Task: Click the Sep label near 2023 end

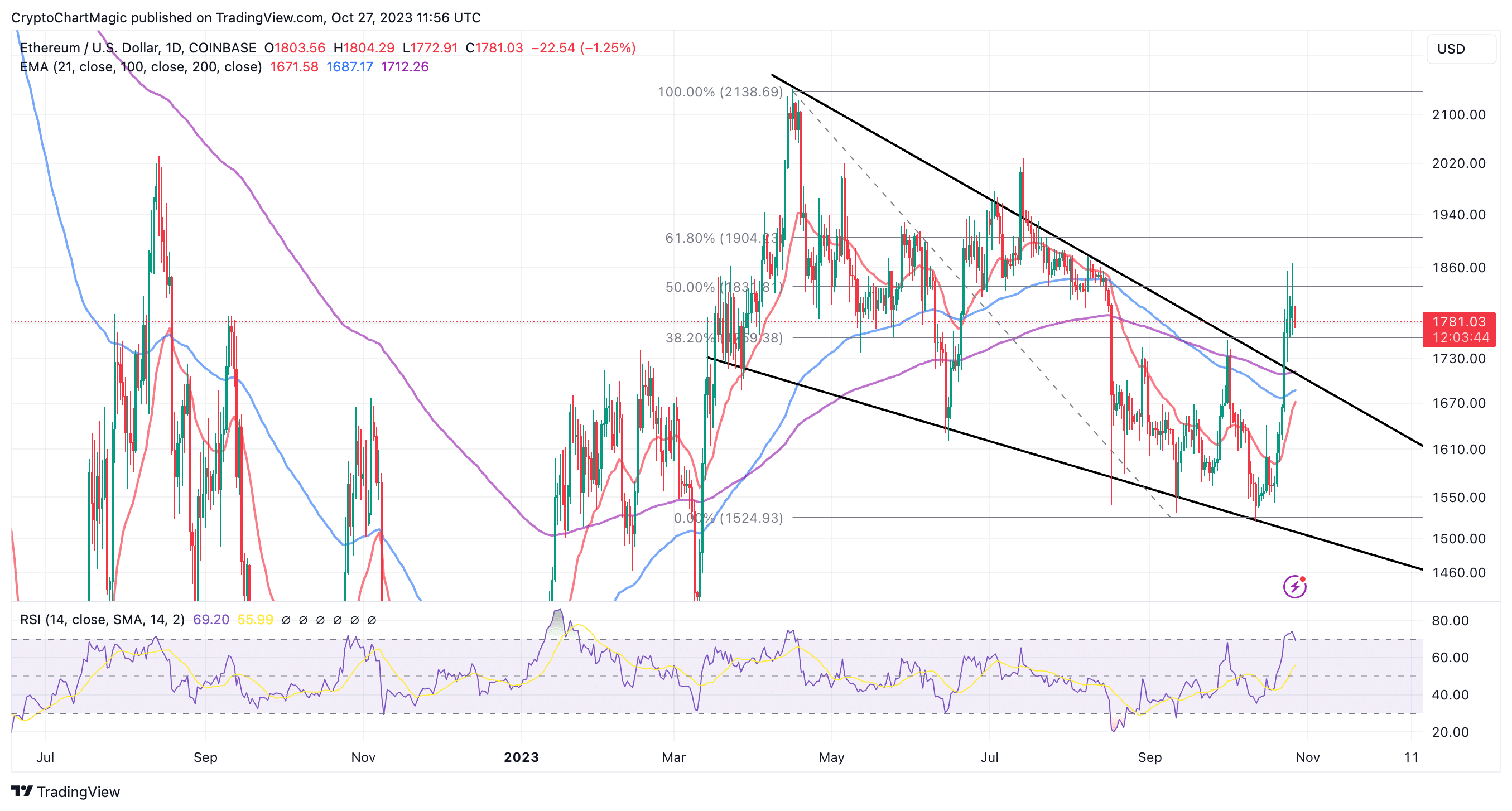Action: [x=1150, y=757]
